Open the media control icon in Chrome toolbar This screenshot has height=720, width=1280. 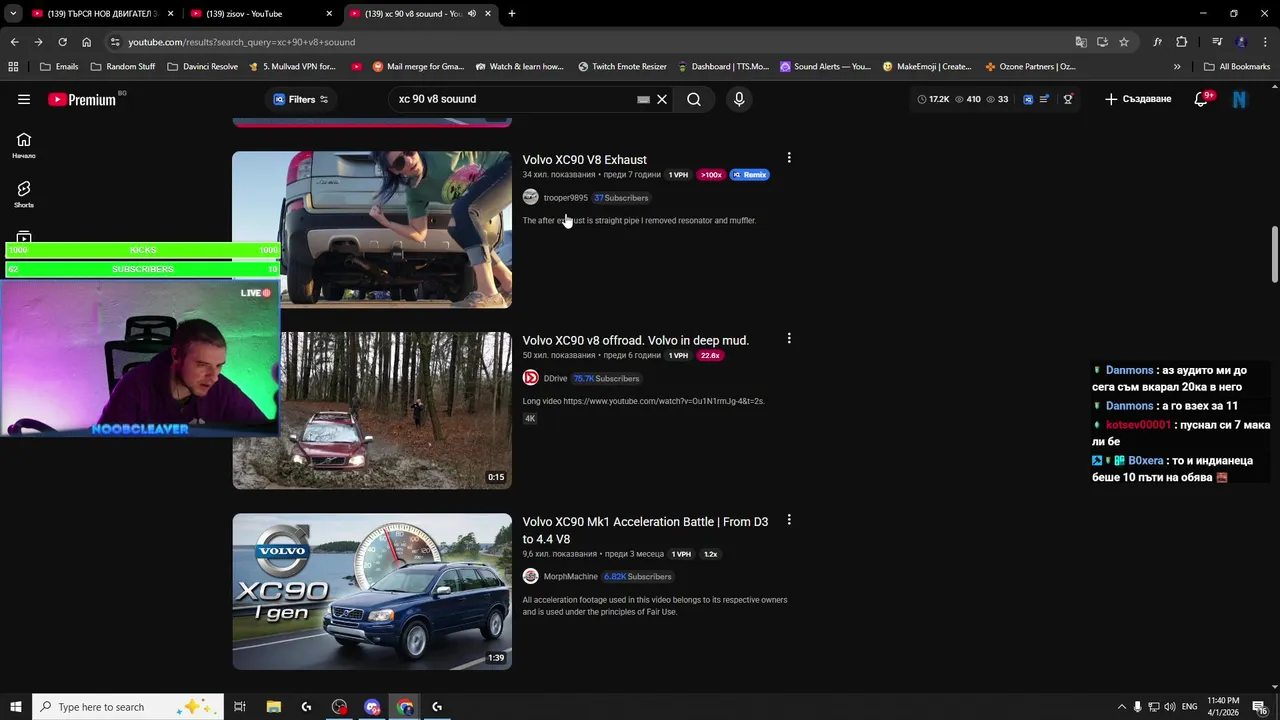[1217, 42]
